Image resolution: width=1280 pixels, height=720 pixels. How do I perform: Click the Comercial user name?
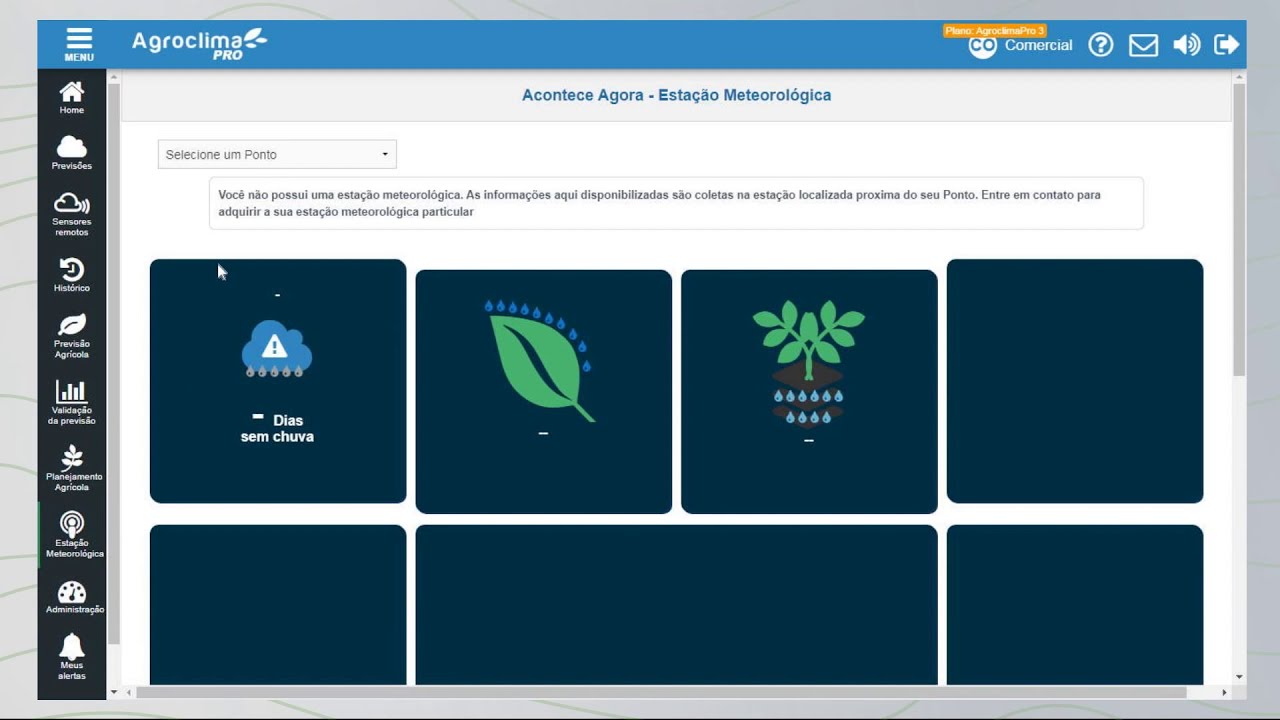[1038, 45]
